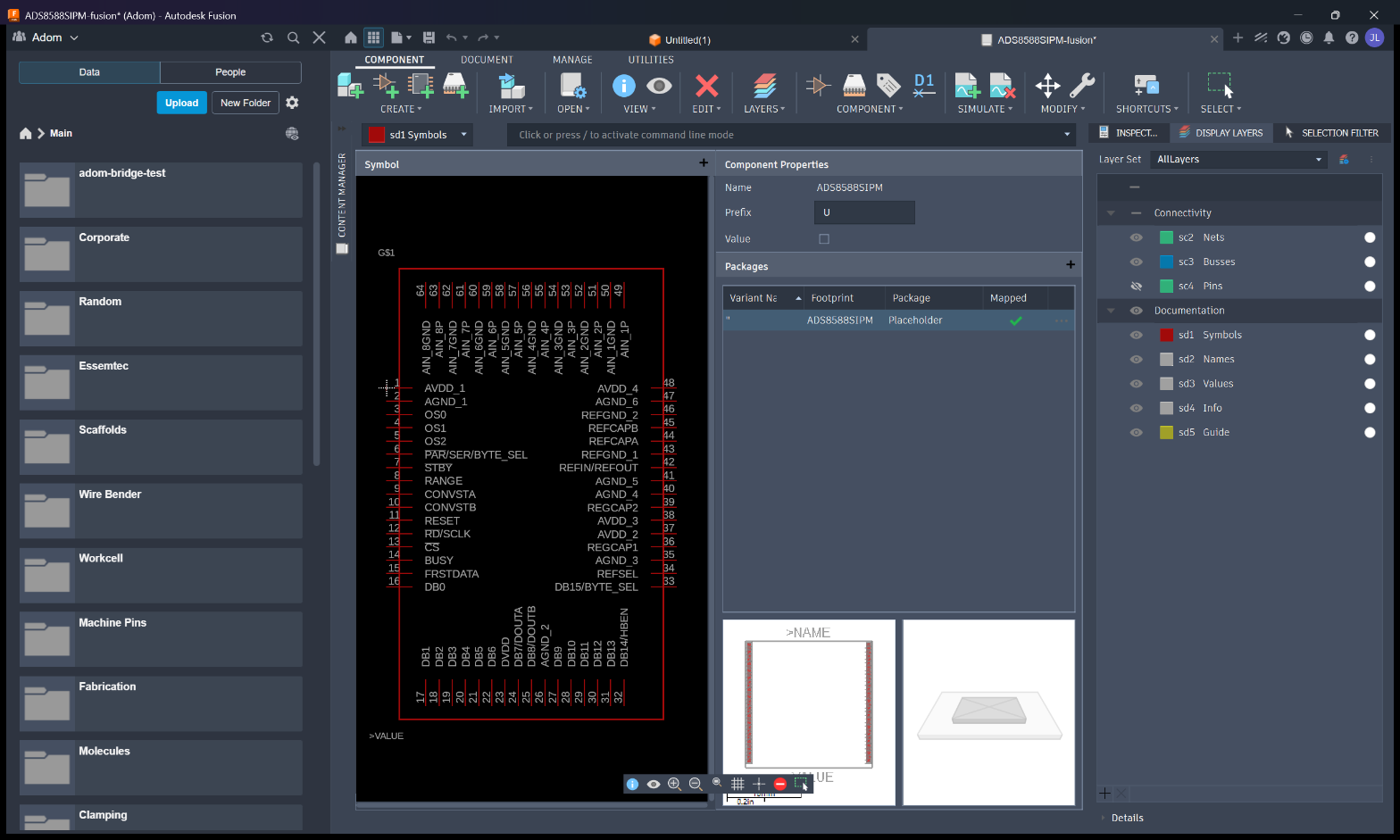1400x840 pixels.
Task: Click the New Folder button
Action: click(246, 103)
